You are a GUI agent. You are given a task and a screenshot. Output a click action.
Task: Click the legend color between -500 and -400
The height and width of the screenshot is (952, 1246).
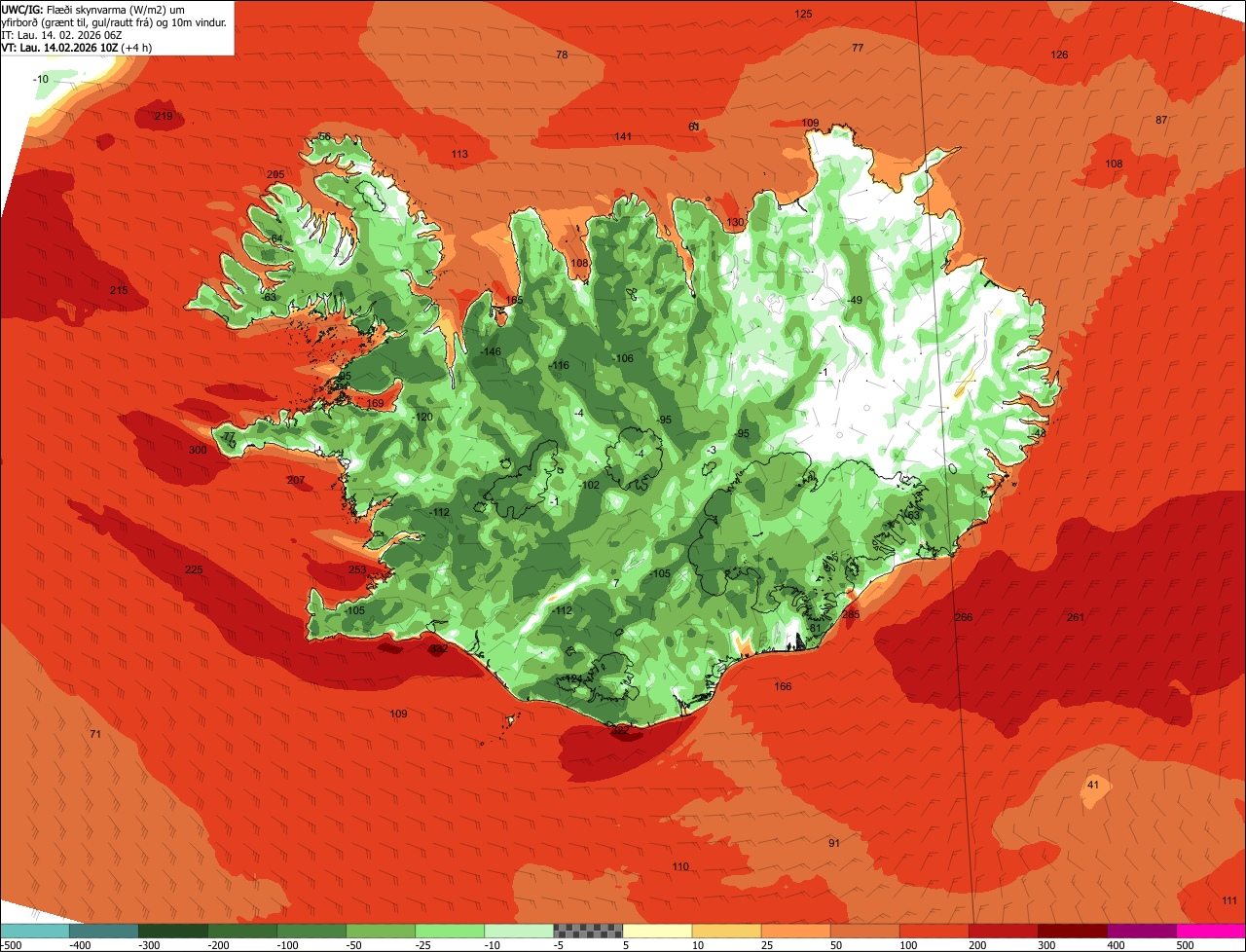34,931
